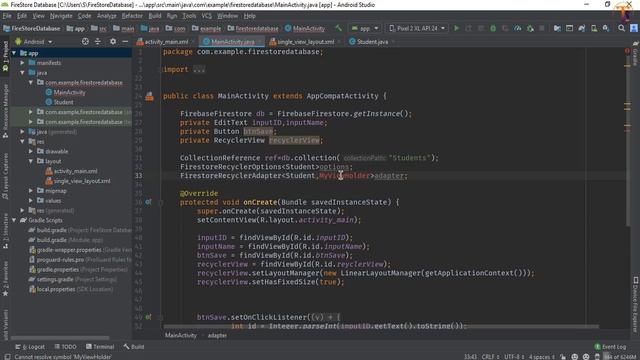This screenshot has width=640, height=360.
Task: Open the Gradle side tool window
Action: [635, 54]
